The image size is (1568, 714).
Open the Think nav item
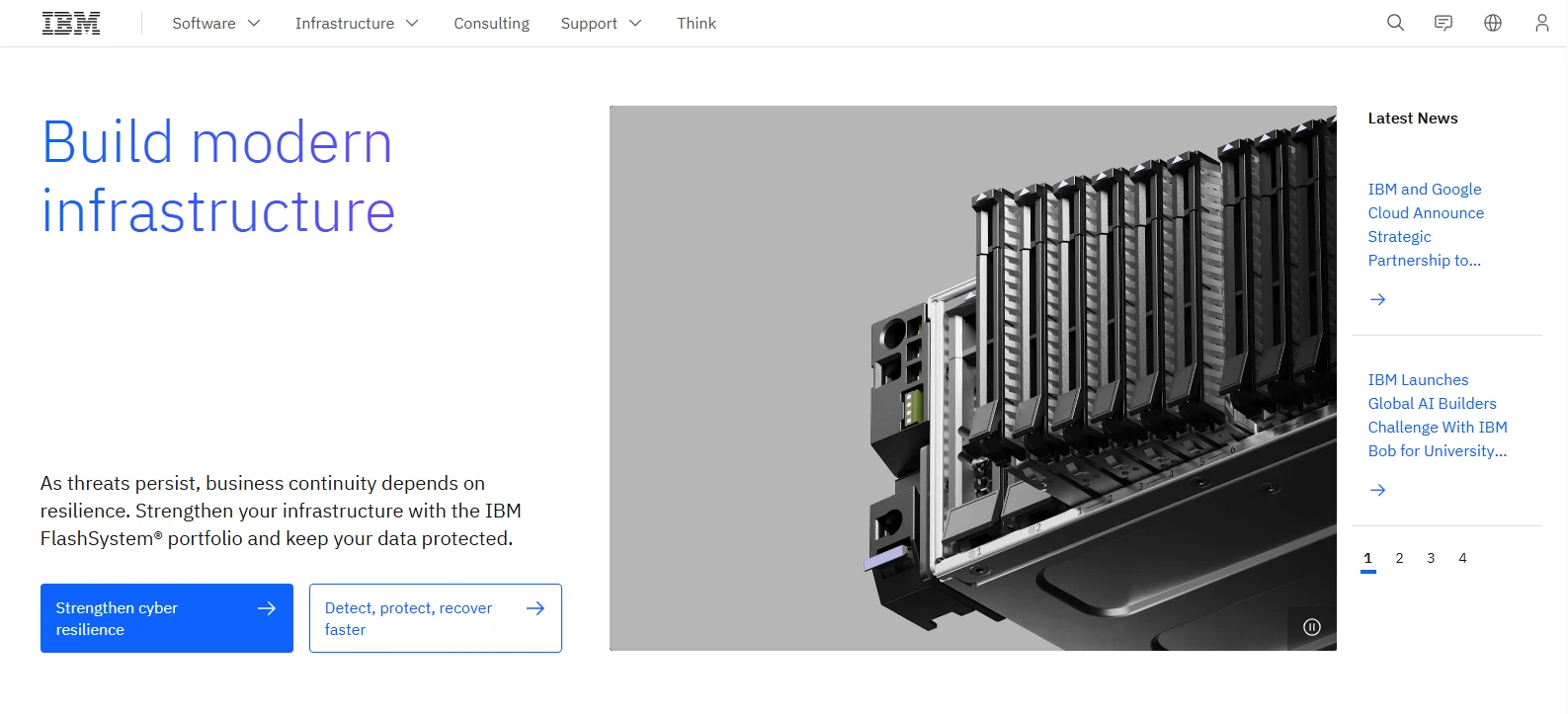pyautogui.click(x=697, y=23)
